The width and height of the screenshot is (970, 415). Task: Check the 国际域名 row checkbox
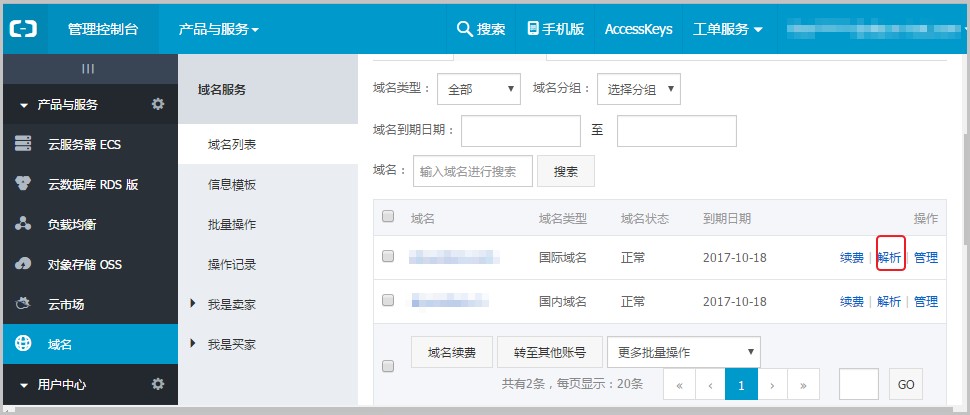(388, 257)
